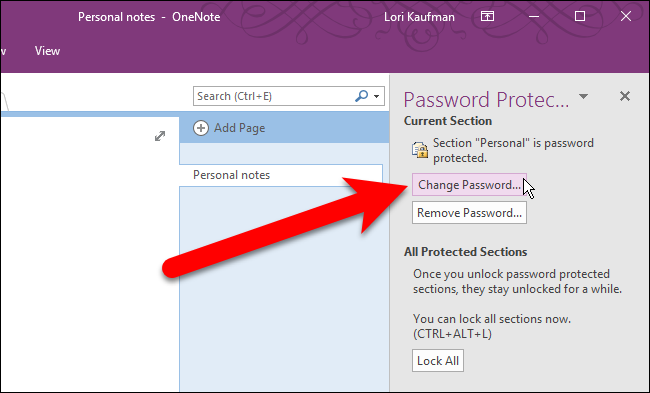Click the Ribbon Display Options icon
This screenshot has height=393, width=650.
click(x=487, y=17)
